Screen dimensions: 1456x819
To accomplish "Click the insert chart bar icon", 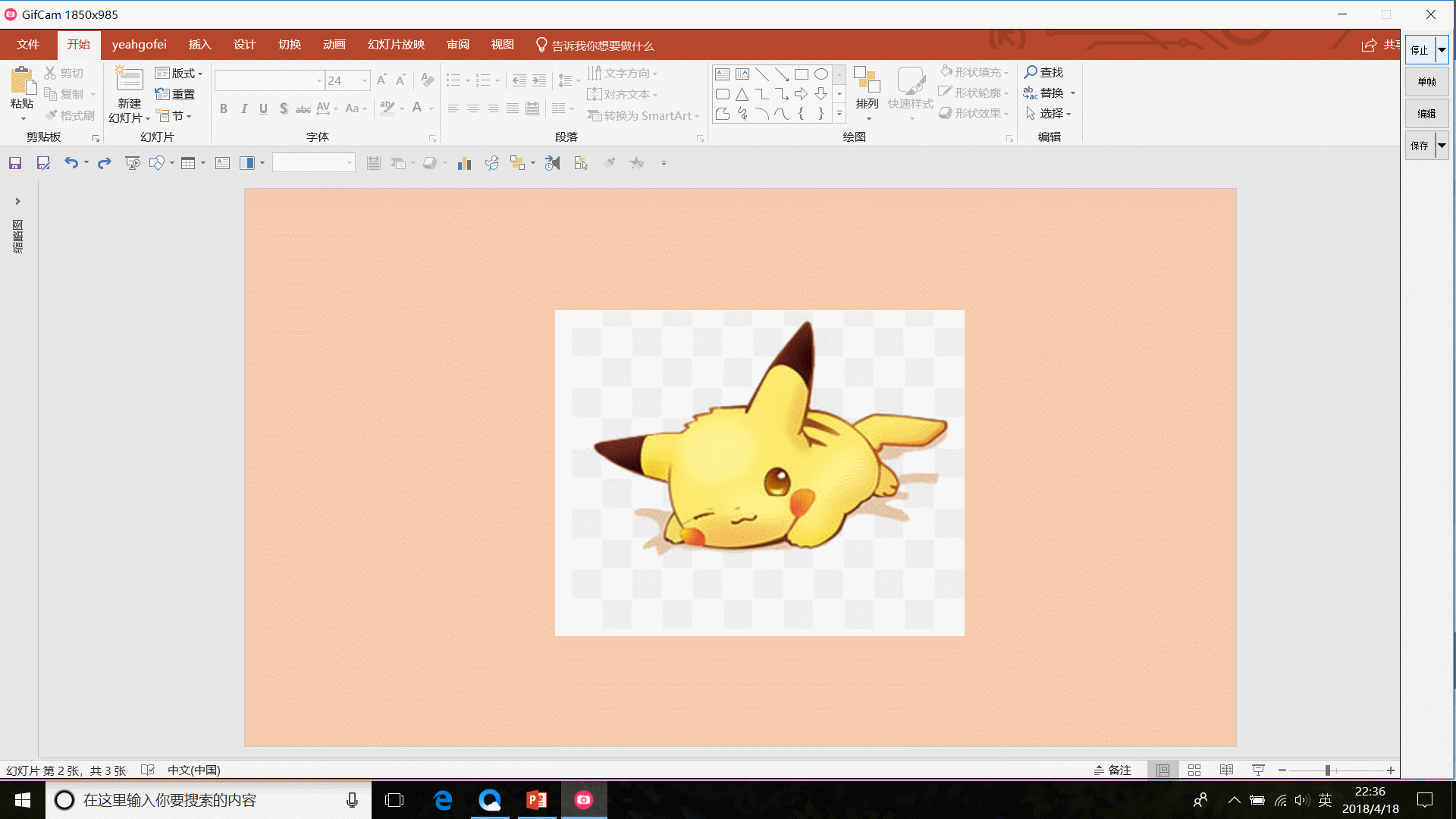I will tap(464, 163).
